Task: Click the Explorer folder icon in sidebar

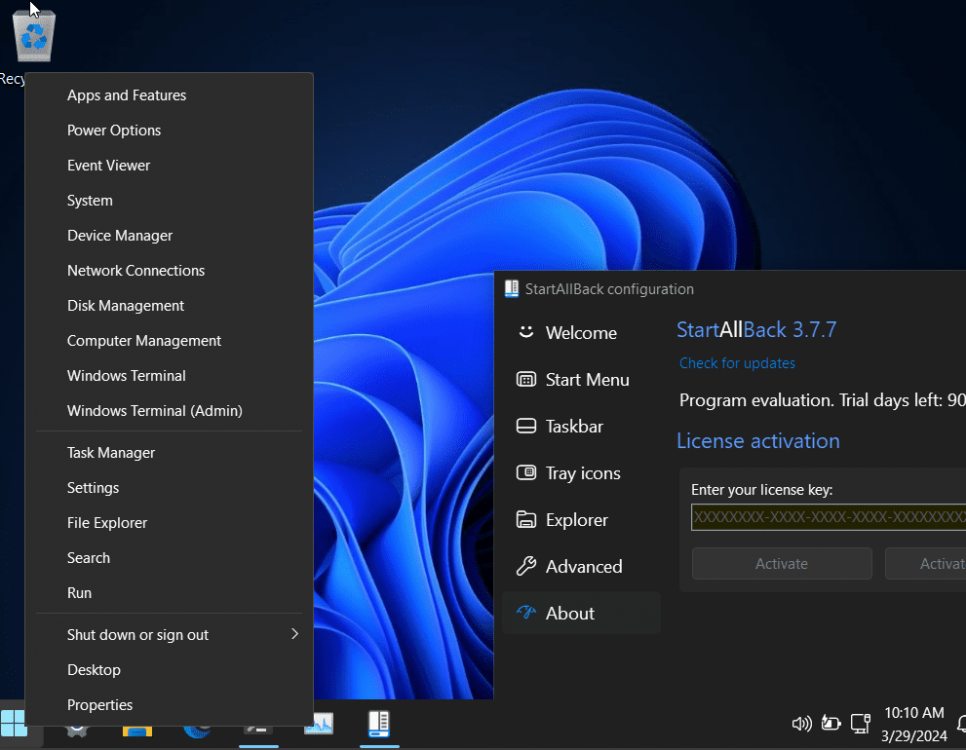Action: coord(526,520)
